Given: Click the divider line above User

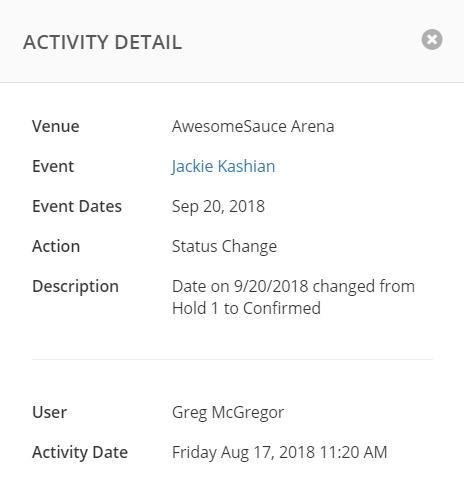Looking at the screenshot, I should (x=232, y=359).
